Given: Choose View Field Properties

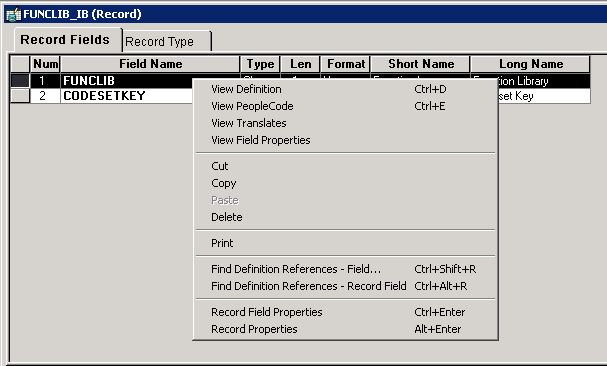Looking at the screenshot, I should coord(345,140).
